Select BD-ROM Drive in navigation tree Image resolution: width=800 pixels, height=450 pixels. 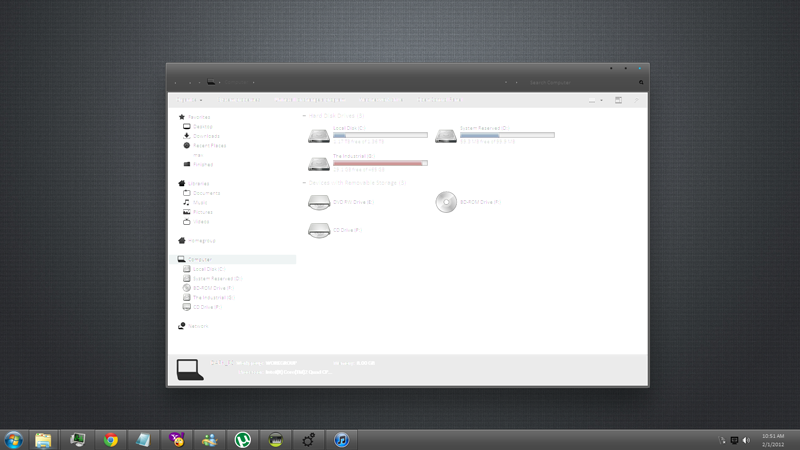click(x=213, y=288)
